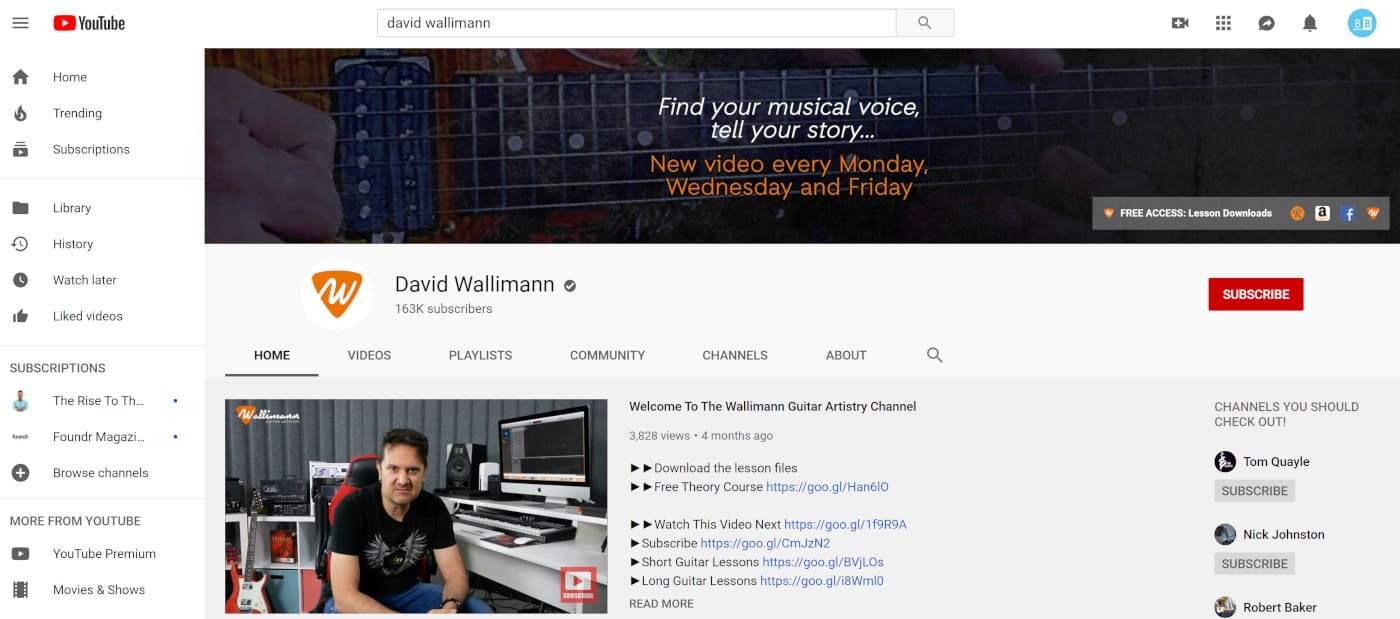Open the hamburger guide menu

[x=20, y=22]
